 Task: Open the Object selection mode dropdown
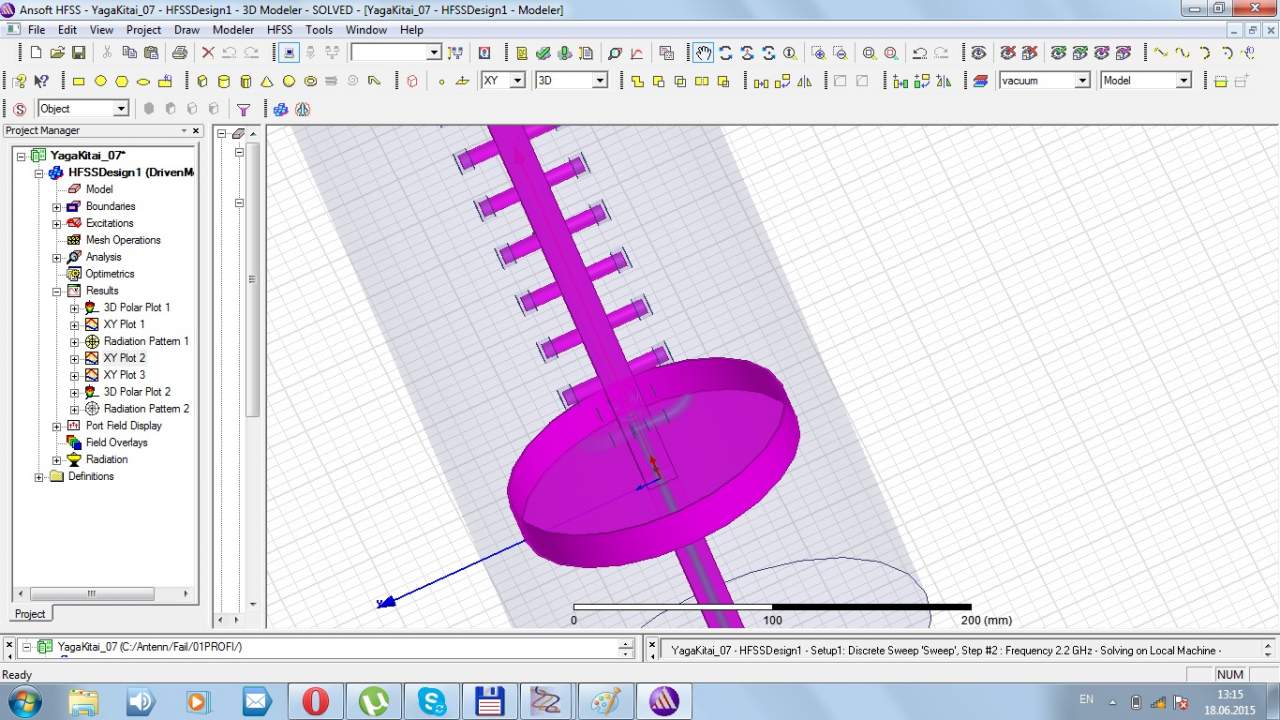pos(121,109)
